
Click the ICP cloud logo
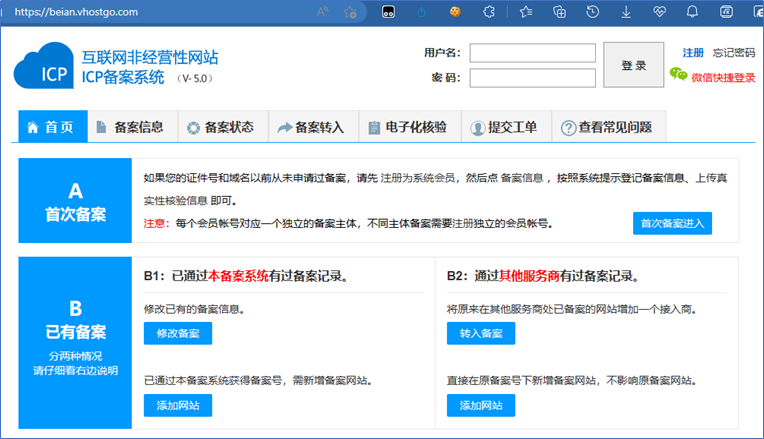coord(44,66)
